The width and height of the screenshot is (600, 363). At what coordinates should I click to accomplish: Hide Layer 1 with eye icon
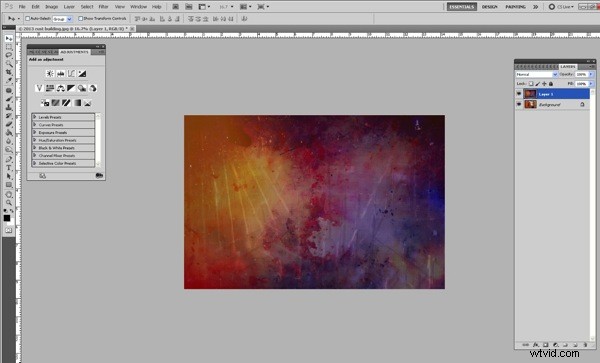(x=519, y=94)
